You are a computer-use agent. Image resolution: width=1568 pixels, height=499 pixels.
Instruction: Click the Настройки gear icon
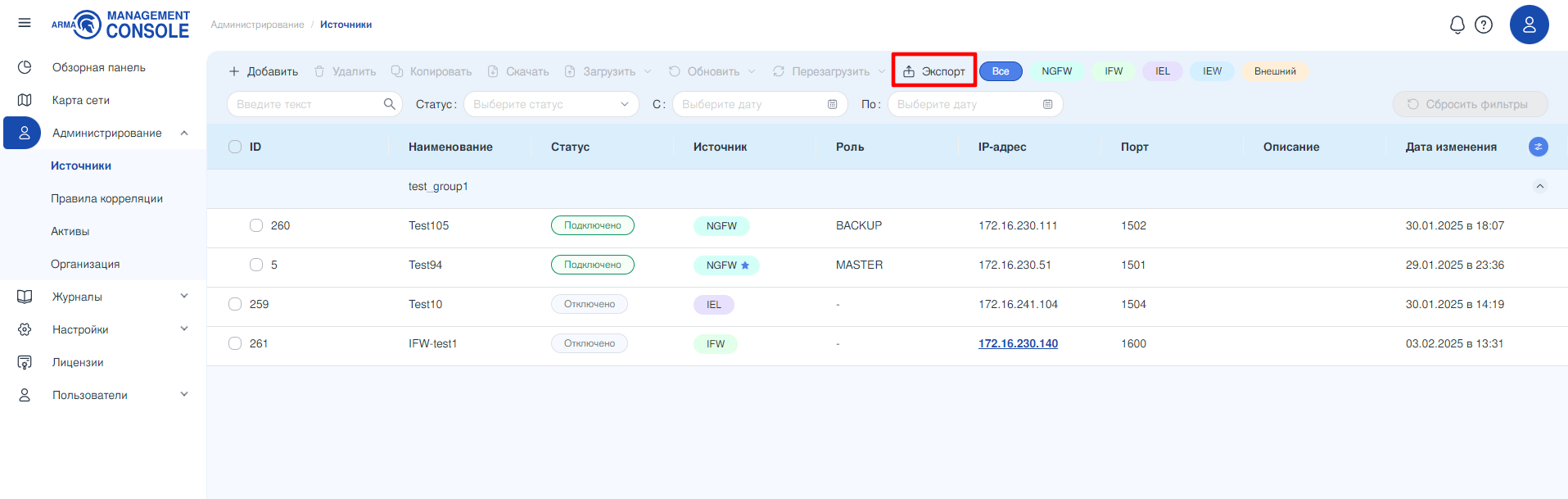(x=25, y=329)
